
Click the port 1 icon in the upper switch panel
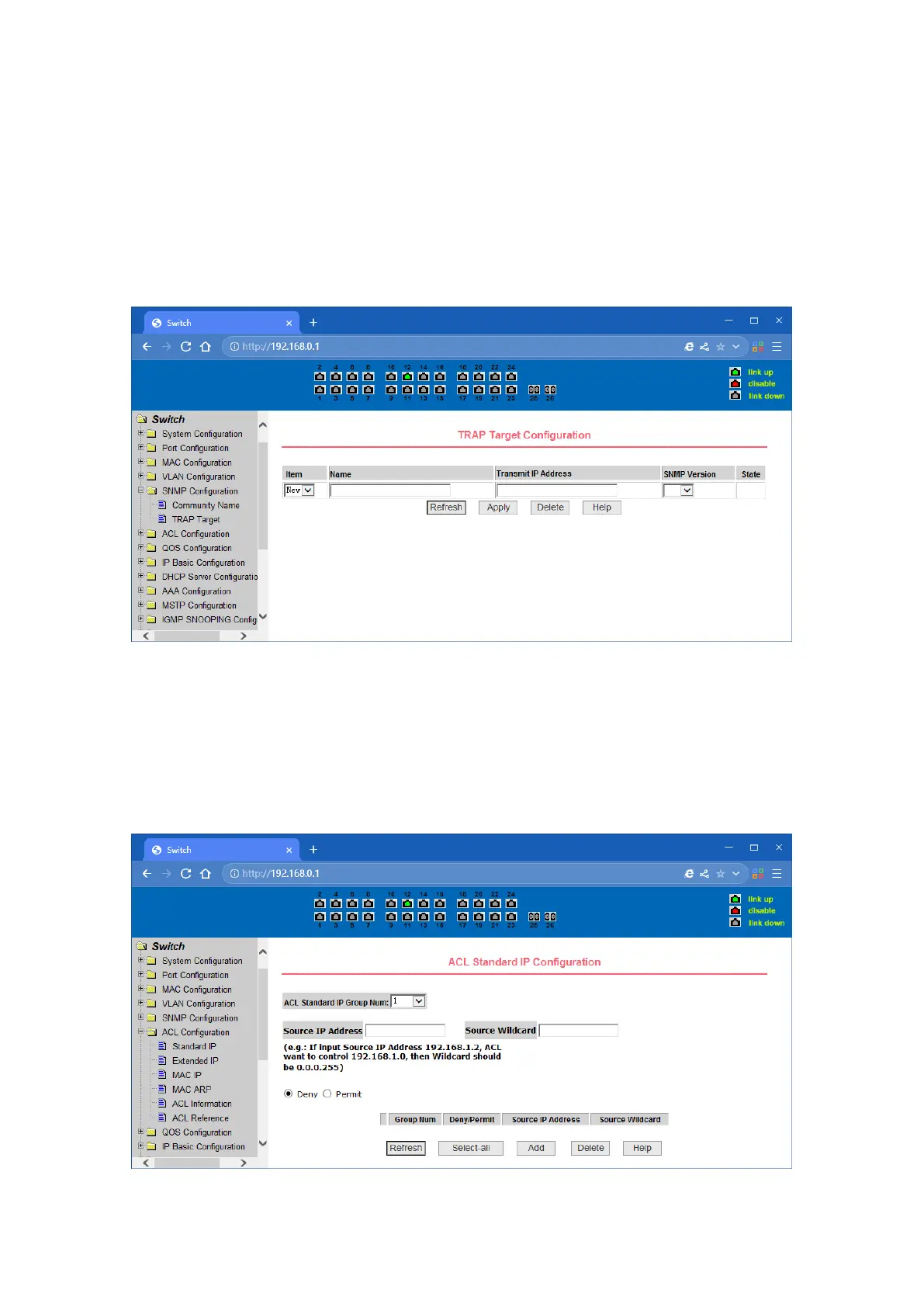point(320,390)
